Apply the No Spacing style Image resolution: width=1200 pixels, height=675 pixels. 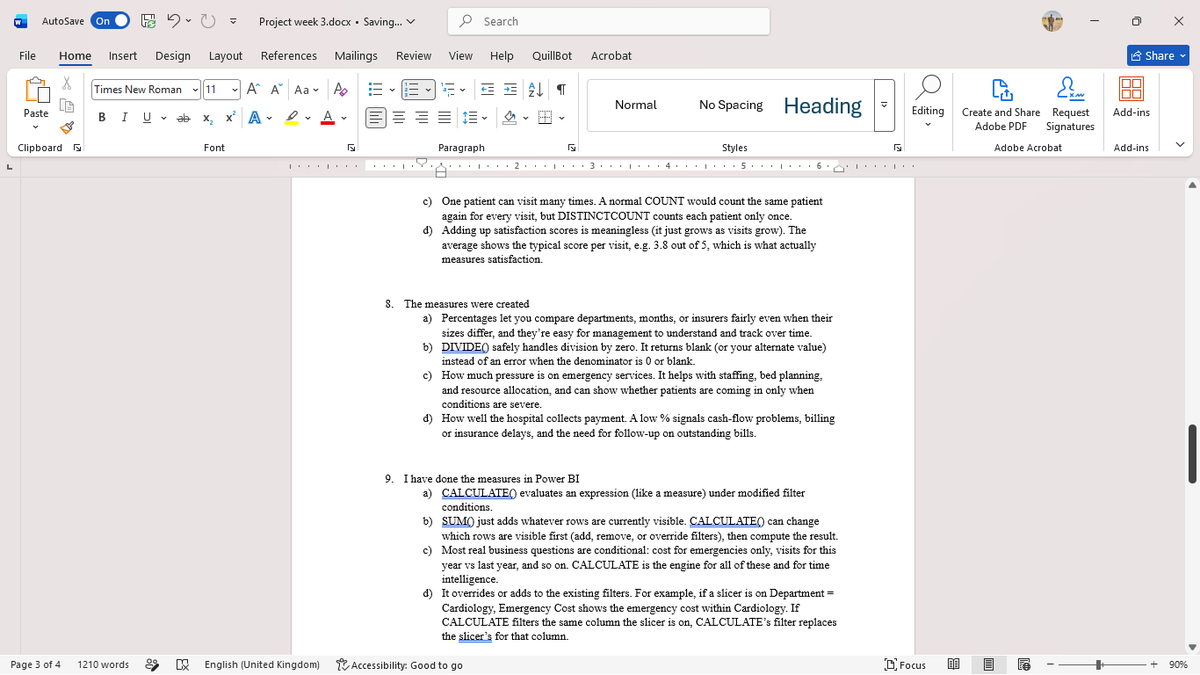(x=731, y=105)
